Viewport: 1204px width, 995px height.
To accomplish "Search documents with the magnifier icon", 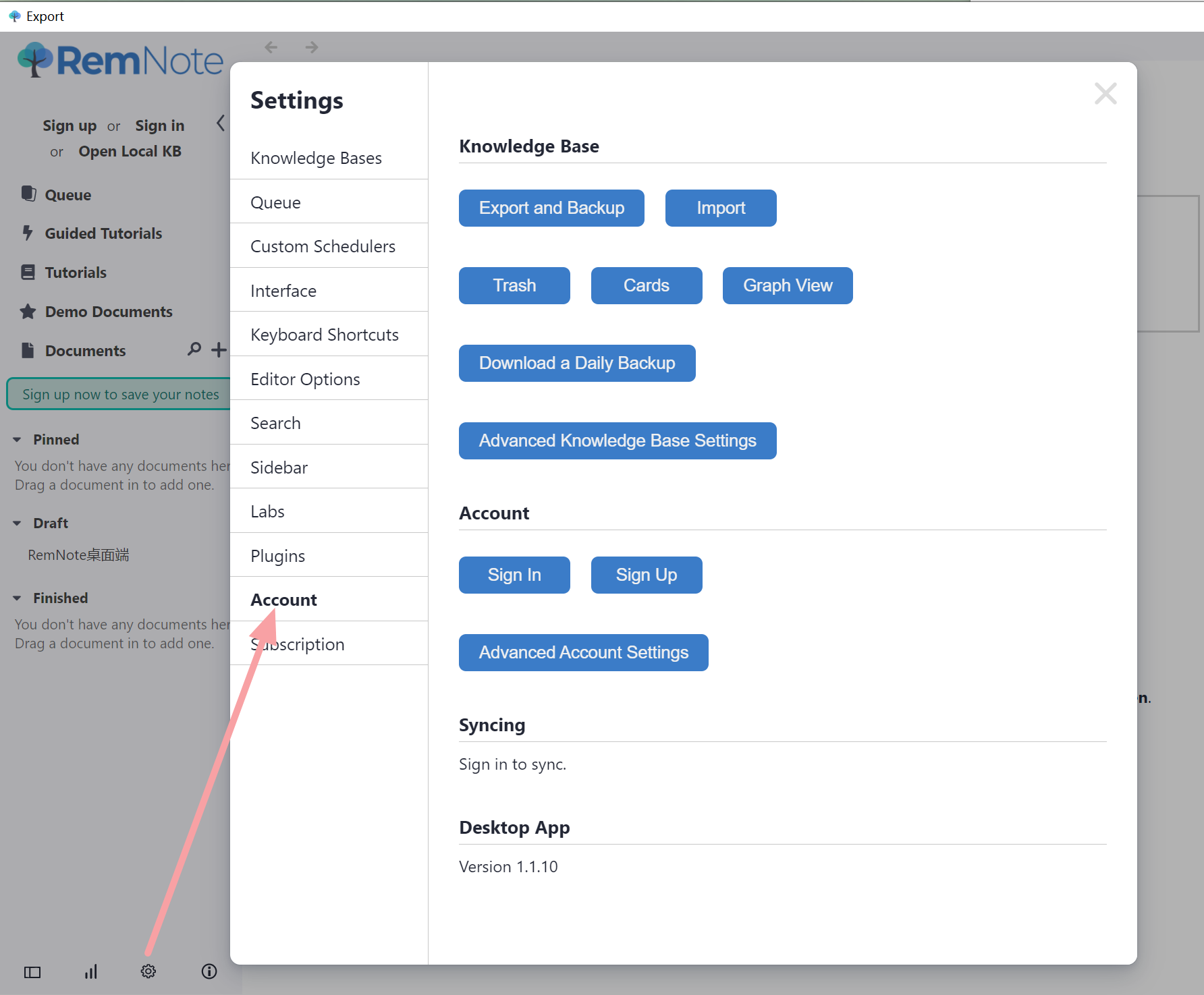I will (194, 349).
